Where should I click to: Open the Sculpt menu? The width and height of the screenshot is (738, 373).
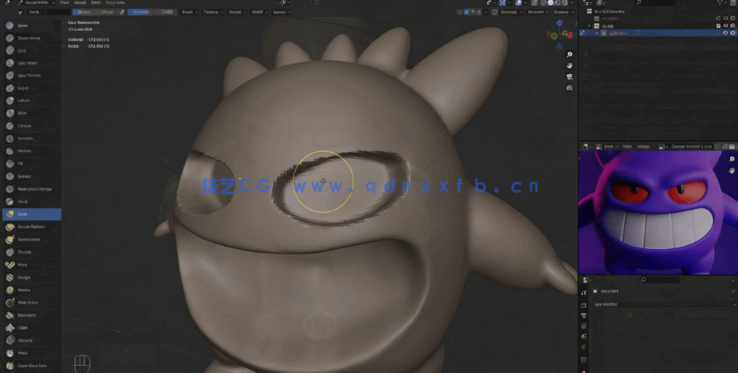point(80,2)
